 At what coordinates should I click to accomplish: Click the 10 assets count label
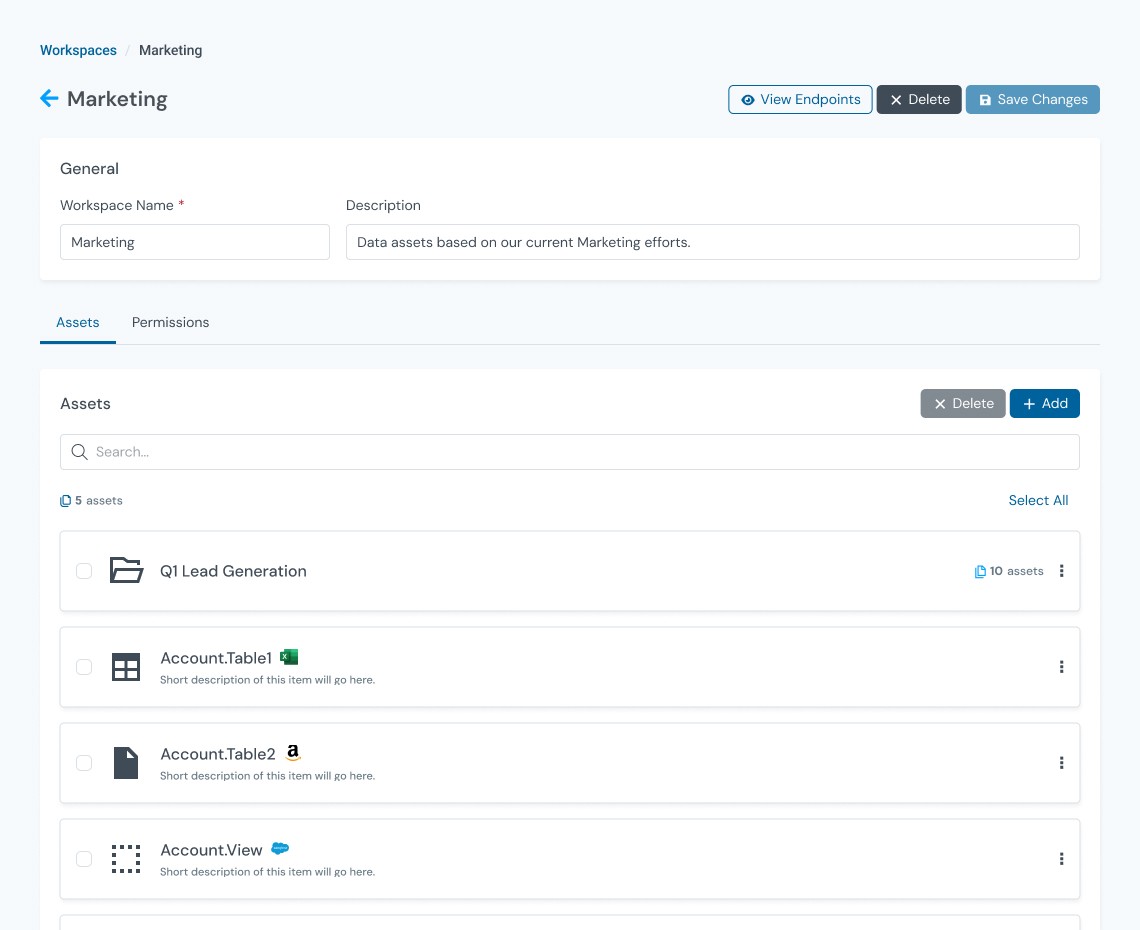(x=1016, y=572)
